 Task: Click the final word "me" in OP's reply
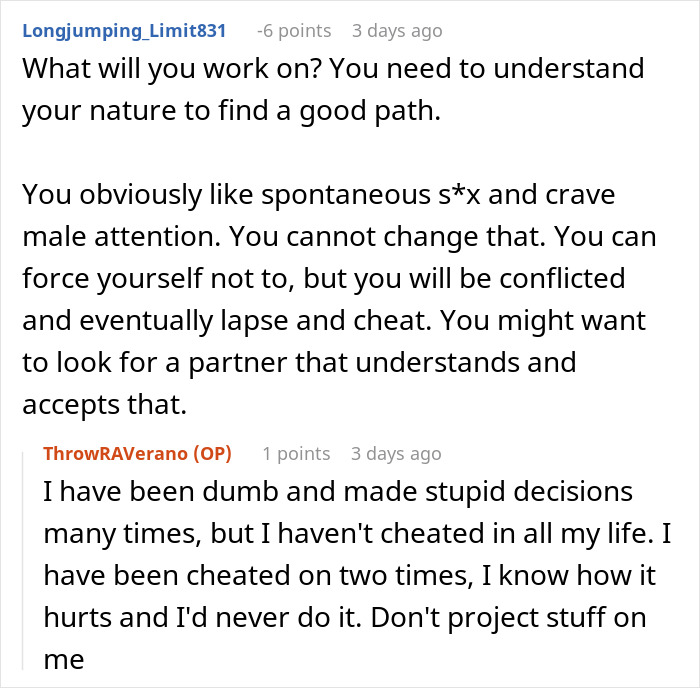(64, 660)
